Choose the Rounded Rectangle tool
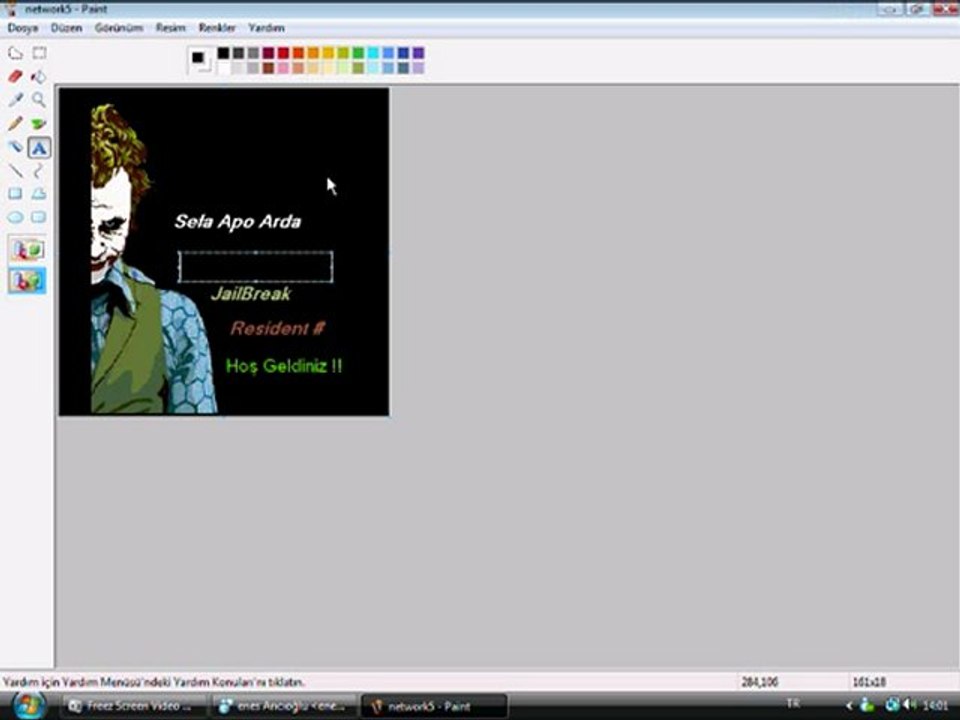960x720 pixels. 39,217
